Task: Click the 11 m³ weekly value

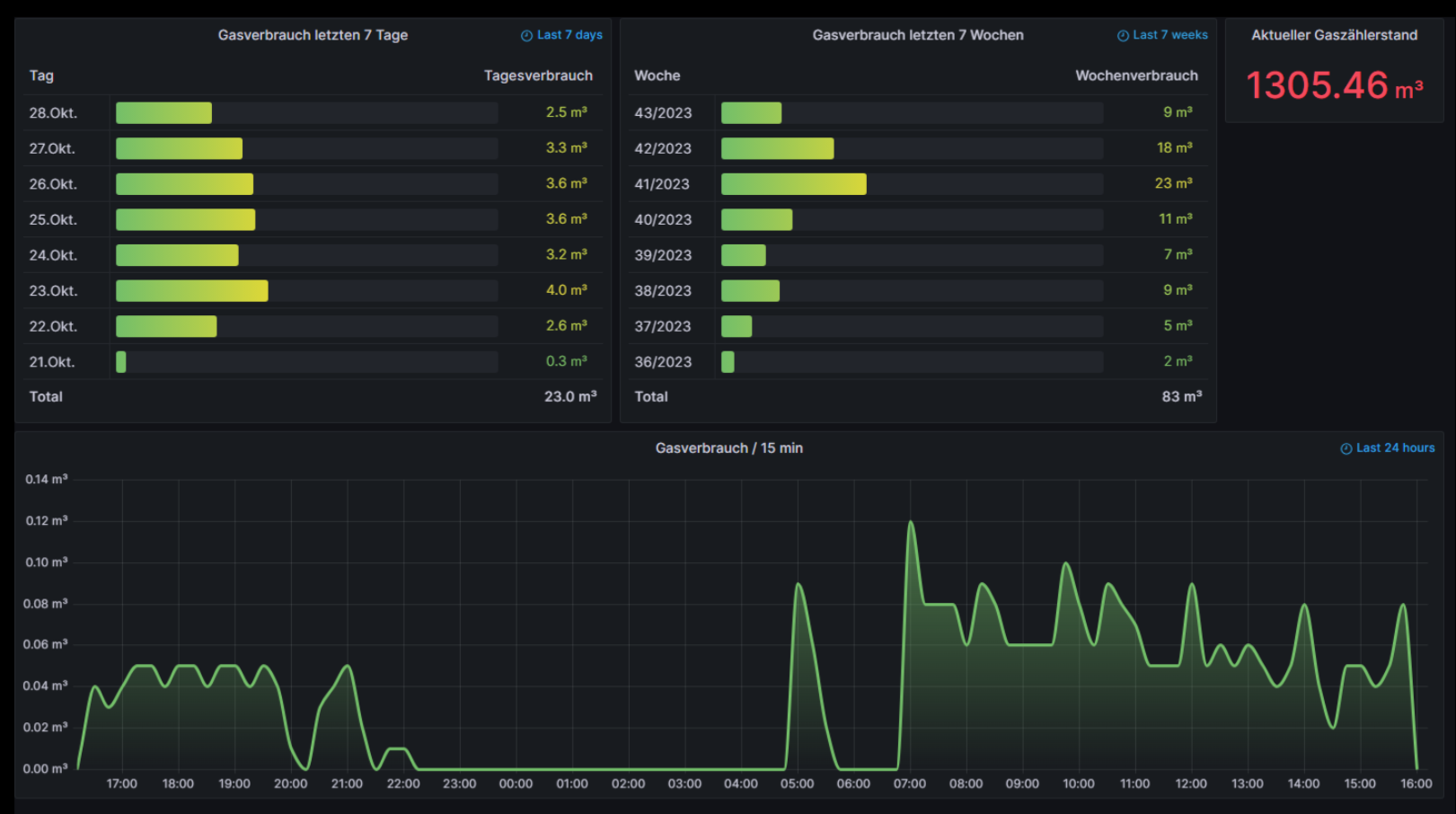Action: (x=1176, y=218)
